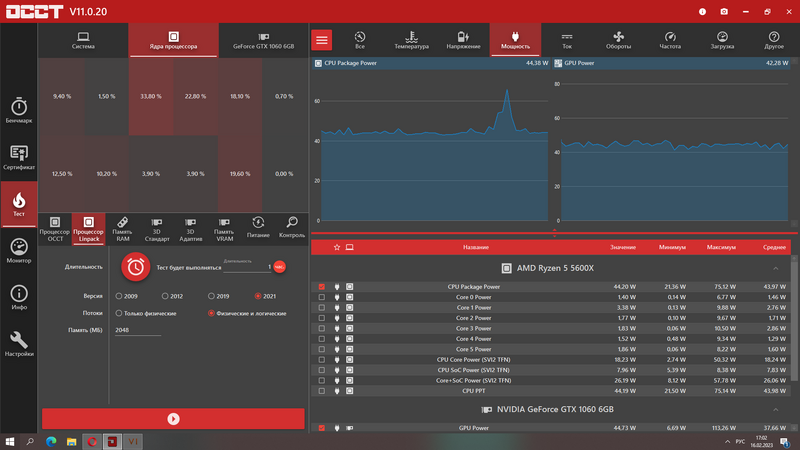This screenshot has height=450, width=800.
Task: Select the Память RAM test
Action: pos(122,229)
